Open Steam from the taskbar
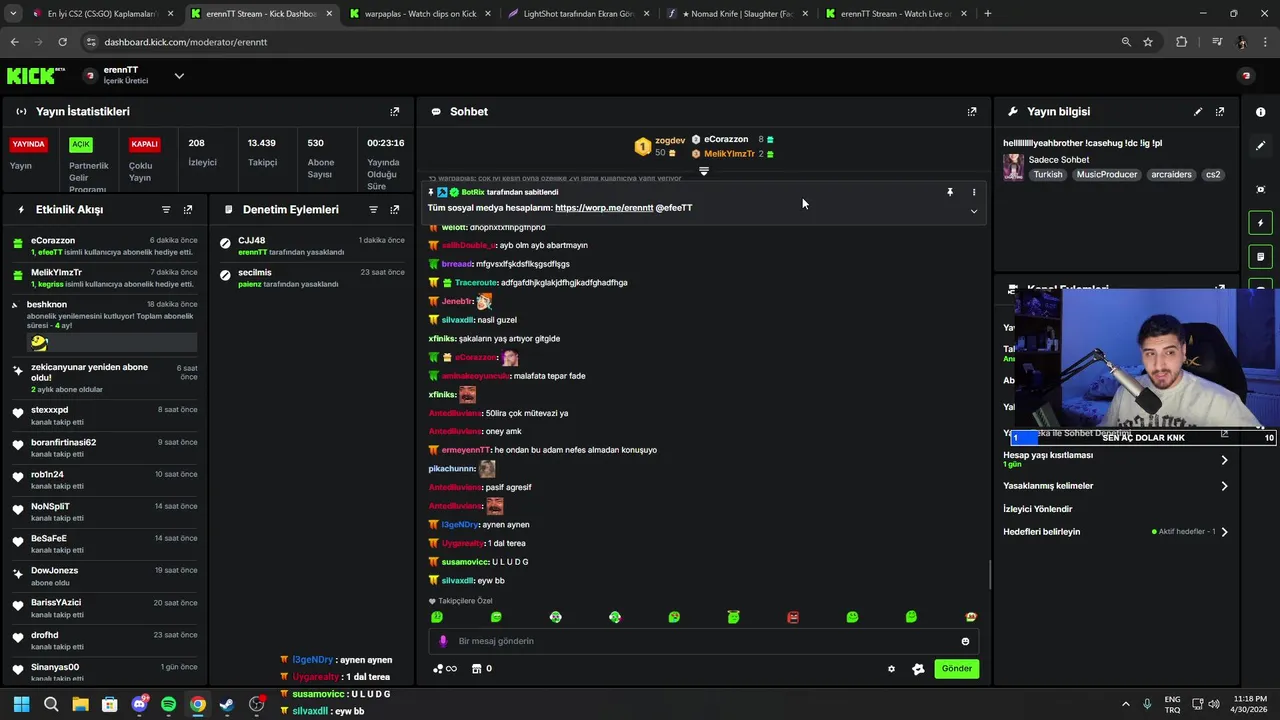 [x=227, y=705]
